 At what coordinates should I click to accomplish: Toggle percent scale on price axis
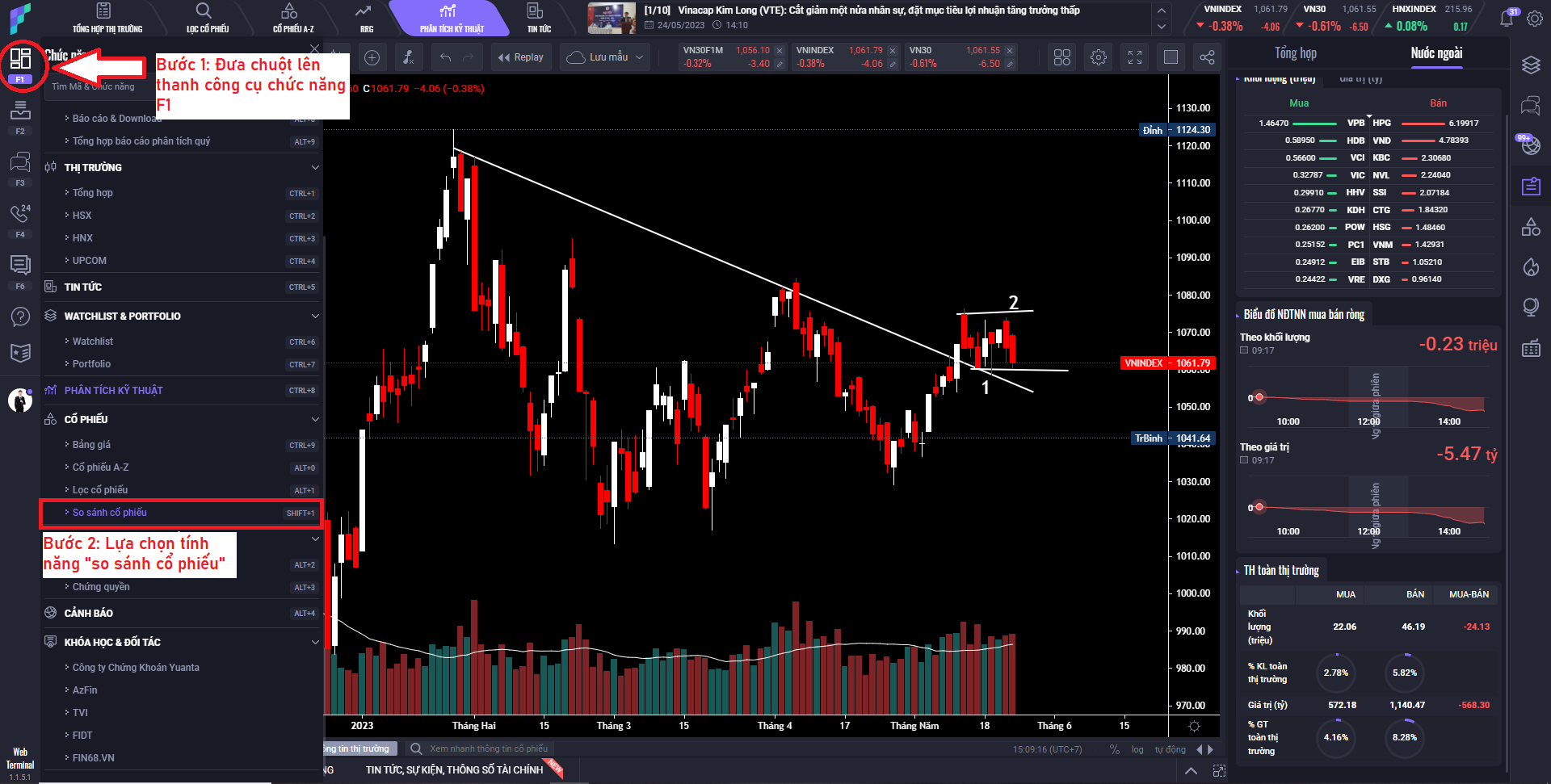[x=1114, y=749]
